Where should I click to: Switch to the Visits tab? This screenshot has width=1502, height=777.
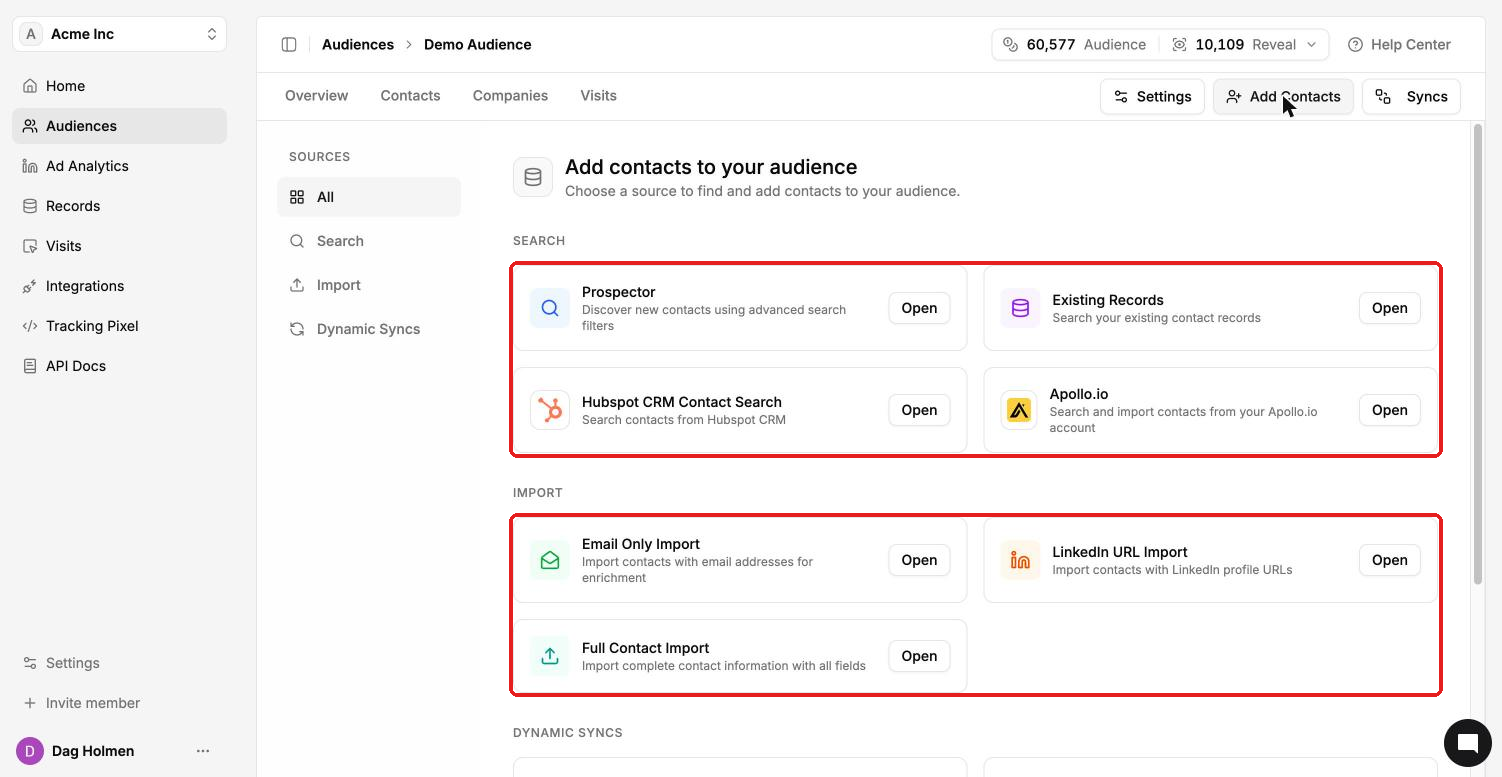click(598, 96)
